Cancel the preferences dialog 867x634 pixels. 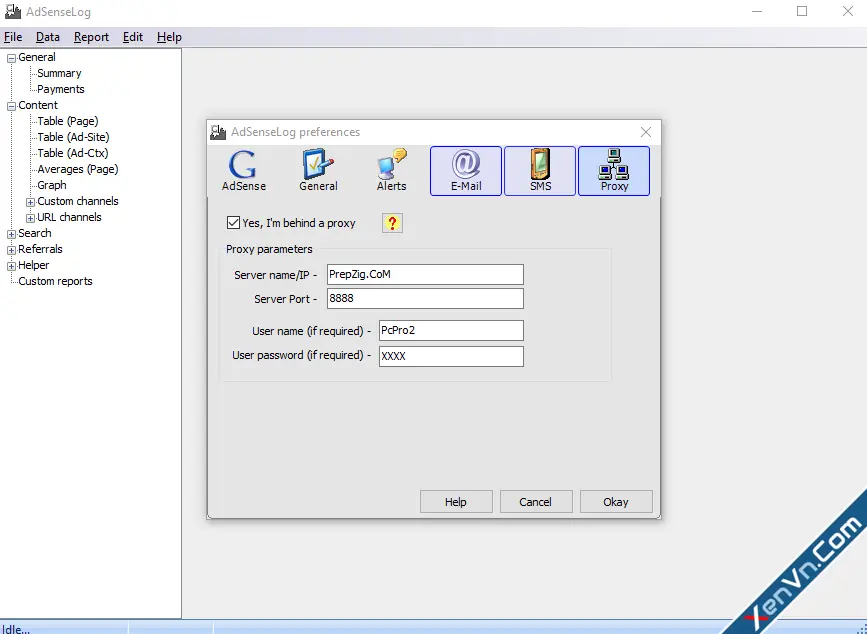(536, 501)
